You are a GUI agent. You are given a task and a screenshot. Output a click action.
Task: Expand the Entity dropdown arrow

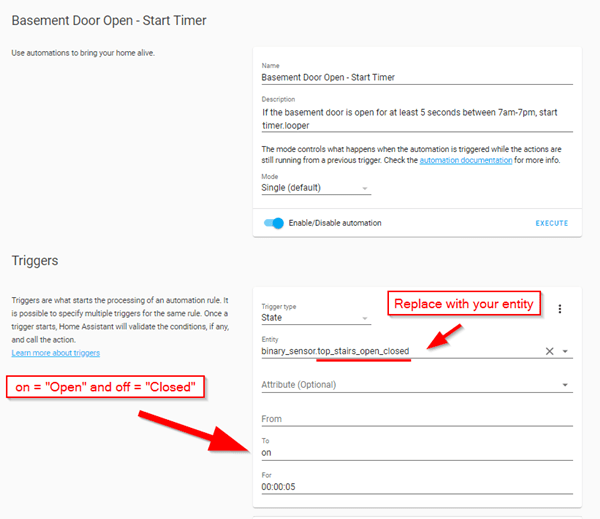coord(565,351)
